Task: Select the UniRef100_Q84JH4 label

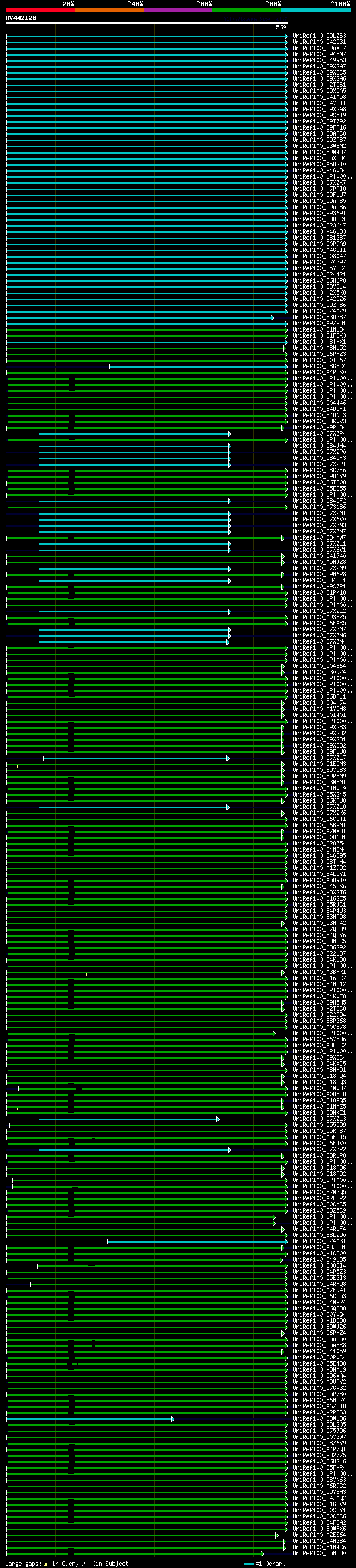Action: (x=319, y=446)
